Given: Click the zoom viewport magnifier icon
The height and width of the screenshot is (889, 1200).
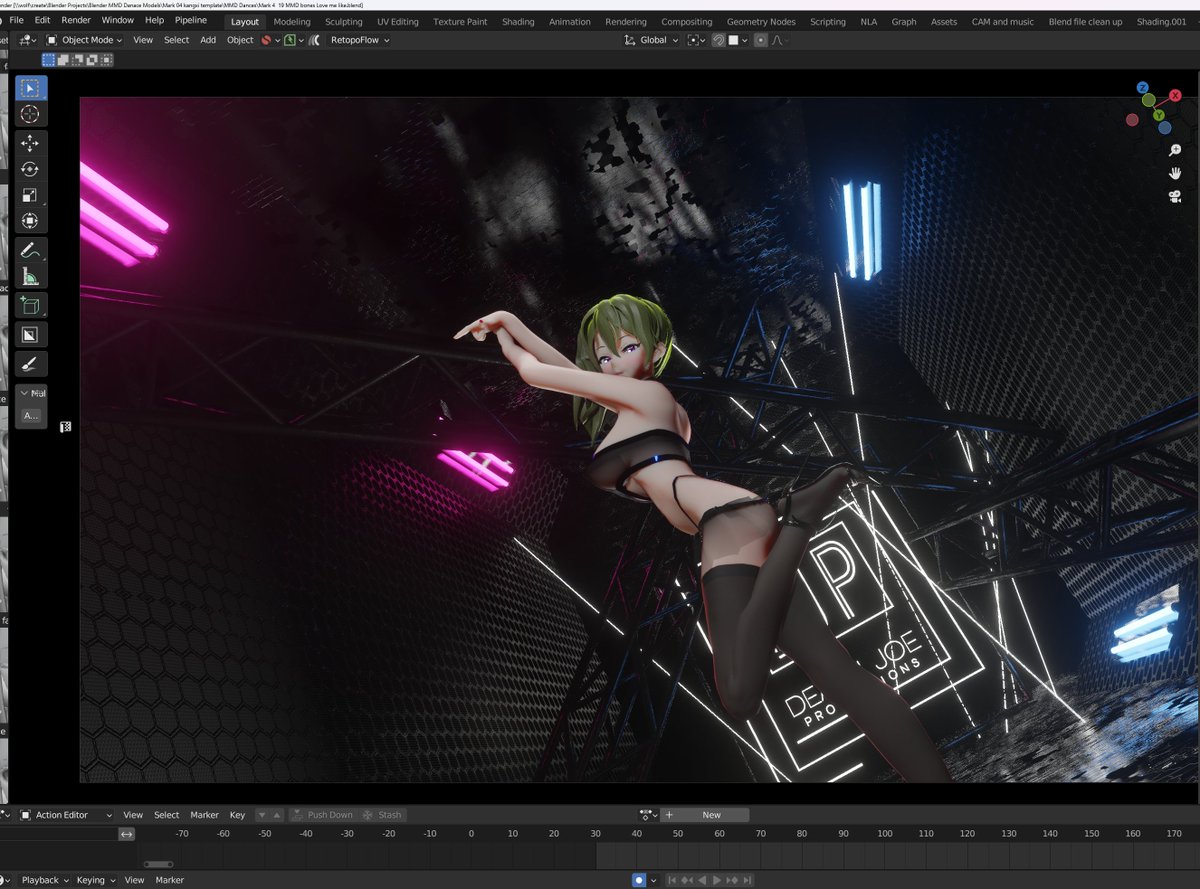Looking at the screenshot, I should (x=1175, y=150).
